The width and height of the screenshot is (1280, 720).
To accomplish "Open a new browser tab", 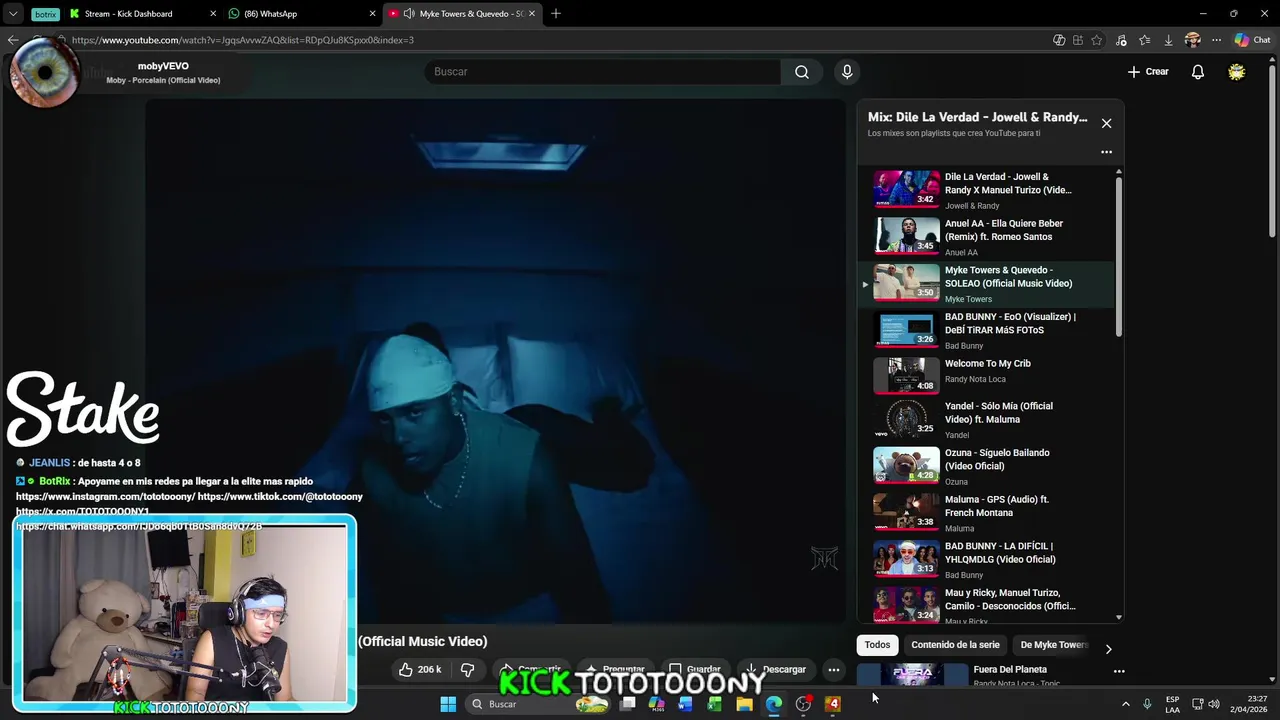I will (556, 14).
